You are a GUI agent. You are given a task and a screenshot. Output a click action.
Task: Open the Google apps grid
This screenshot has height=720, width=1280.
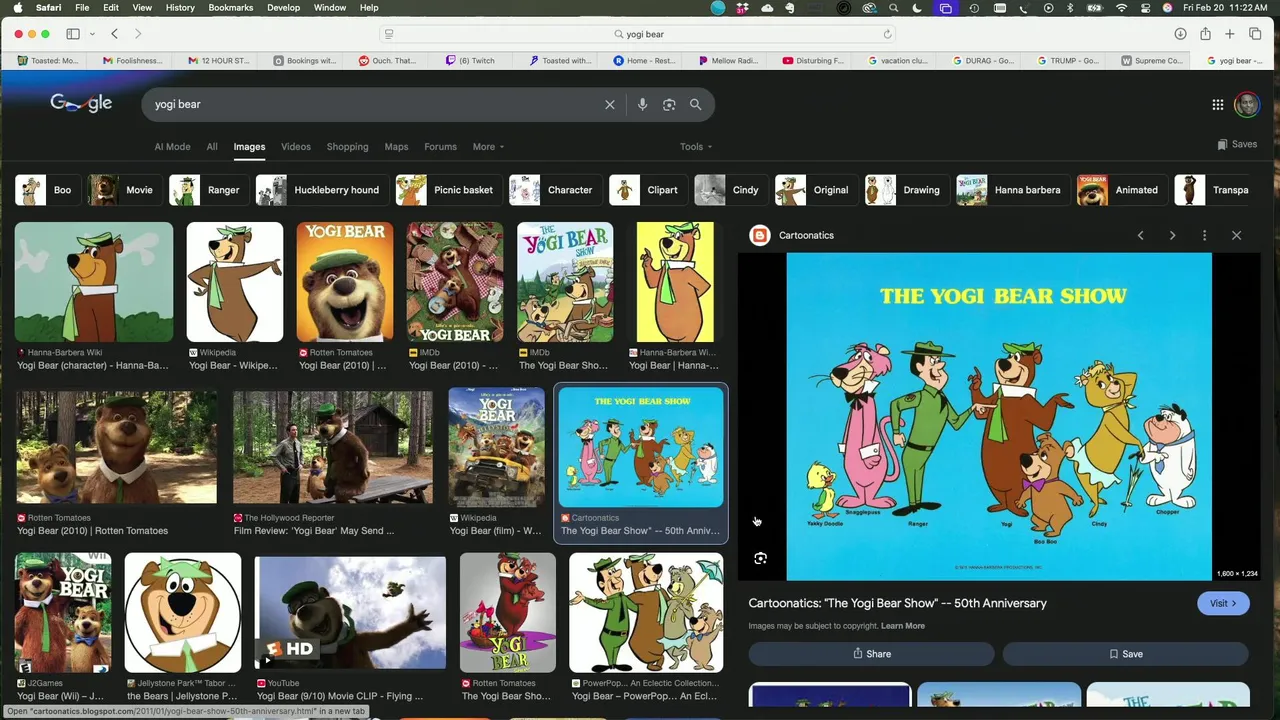point(1217,104)
